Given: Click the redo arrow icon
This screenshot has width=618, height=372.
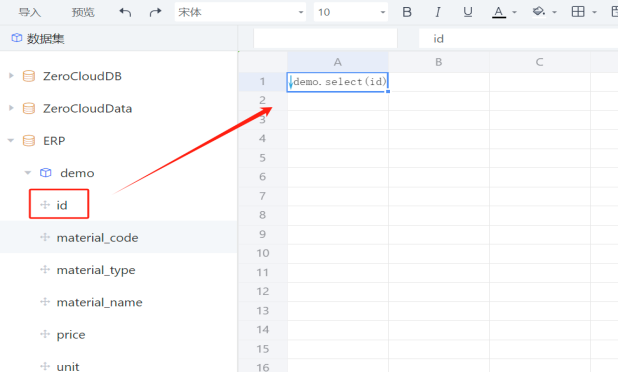Looking at the screenshot, I should point(155,12).
